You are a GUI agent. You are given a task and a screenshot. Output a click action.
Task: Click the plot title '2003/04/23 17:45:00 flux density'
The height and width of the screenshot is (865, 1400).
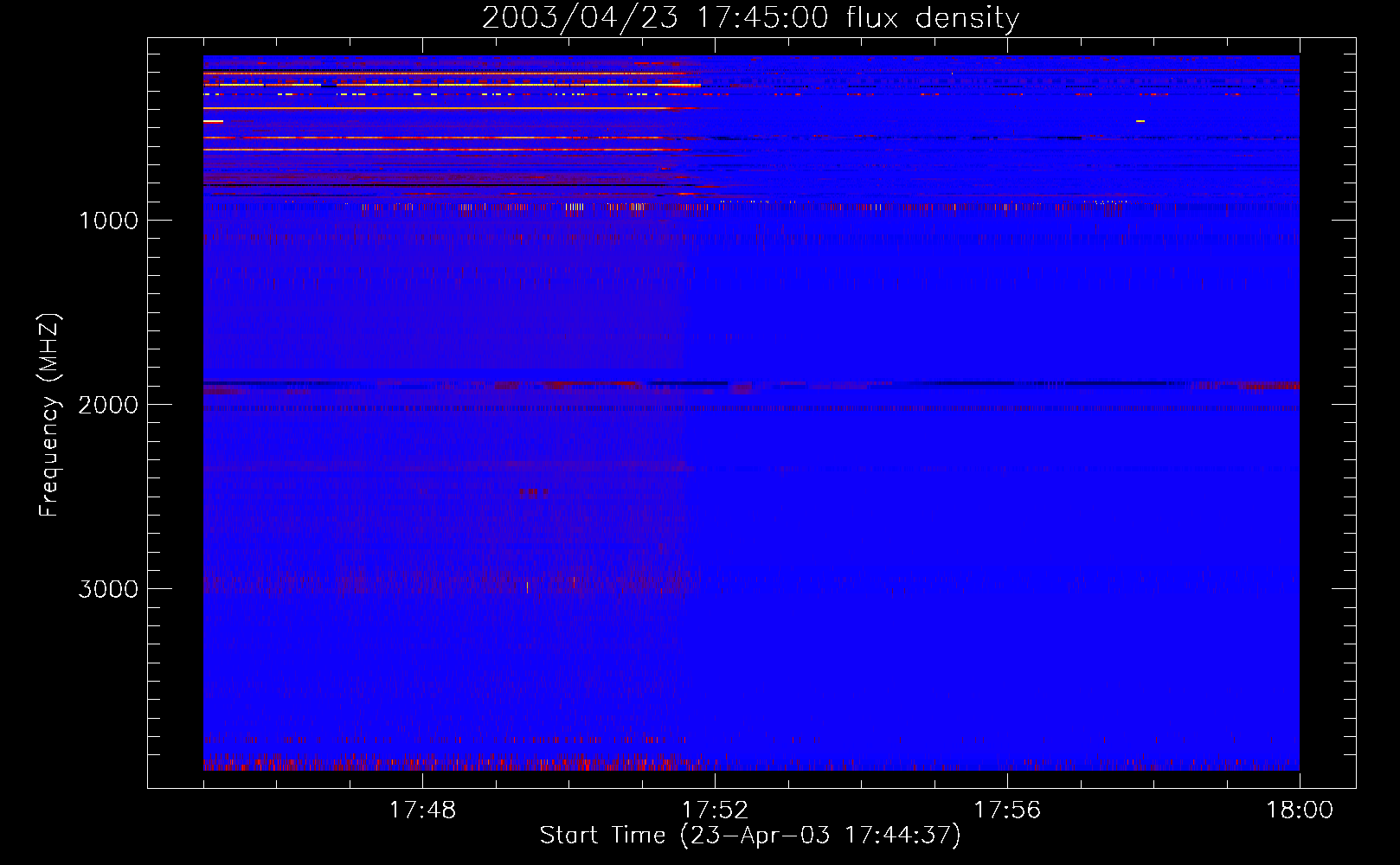click(750, 18)
